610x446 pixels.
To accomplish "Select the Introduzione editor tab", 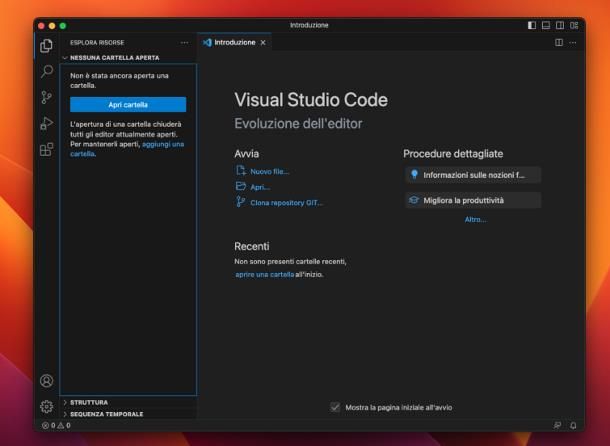I will click(234, 42).
